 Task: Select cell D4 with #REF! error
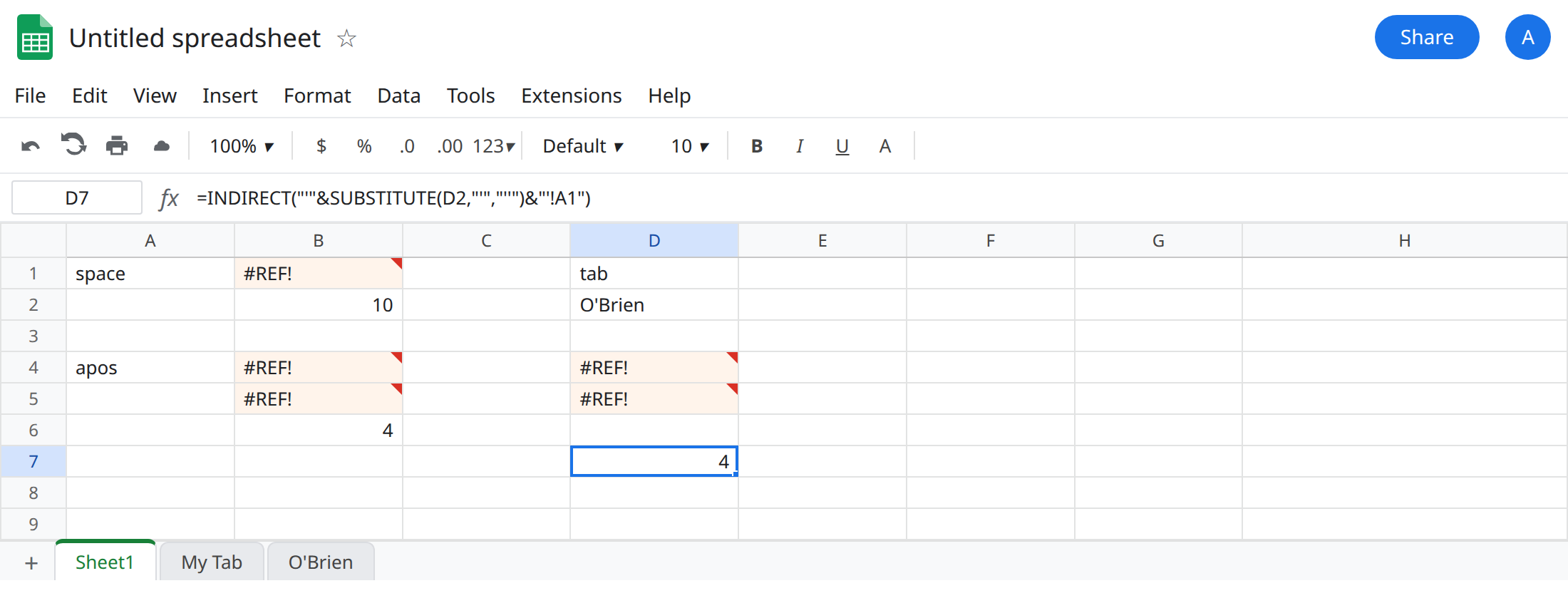pyautogui.click(x=654, y=368)
